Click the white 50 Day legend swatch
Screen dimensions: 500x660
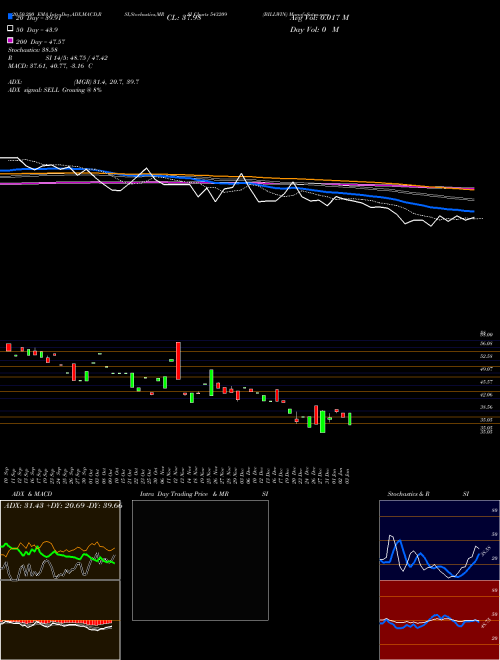[10, 28]
